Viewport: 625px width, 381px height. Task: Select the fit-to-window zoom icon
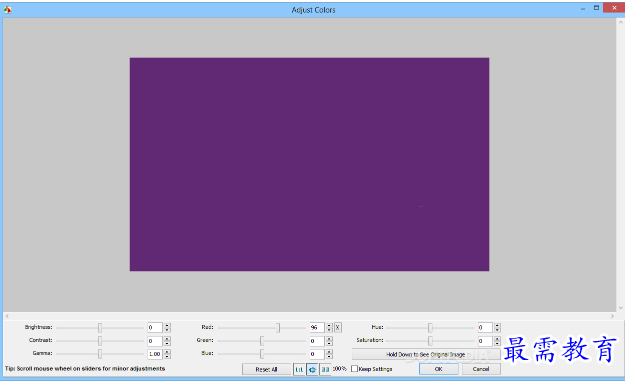(x=312, y=369)
